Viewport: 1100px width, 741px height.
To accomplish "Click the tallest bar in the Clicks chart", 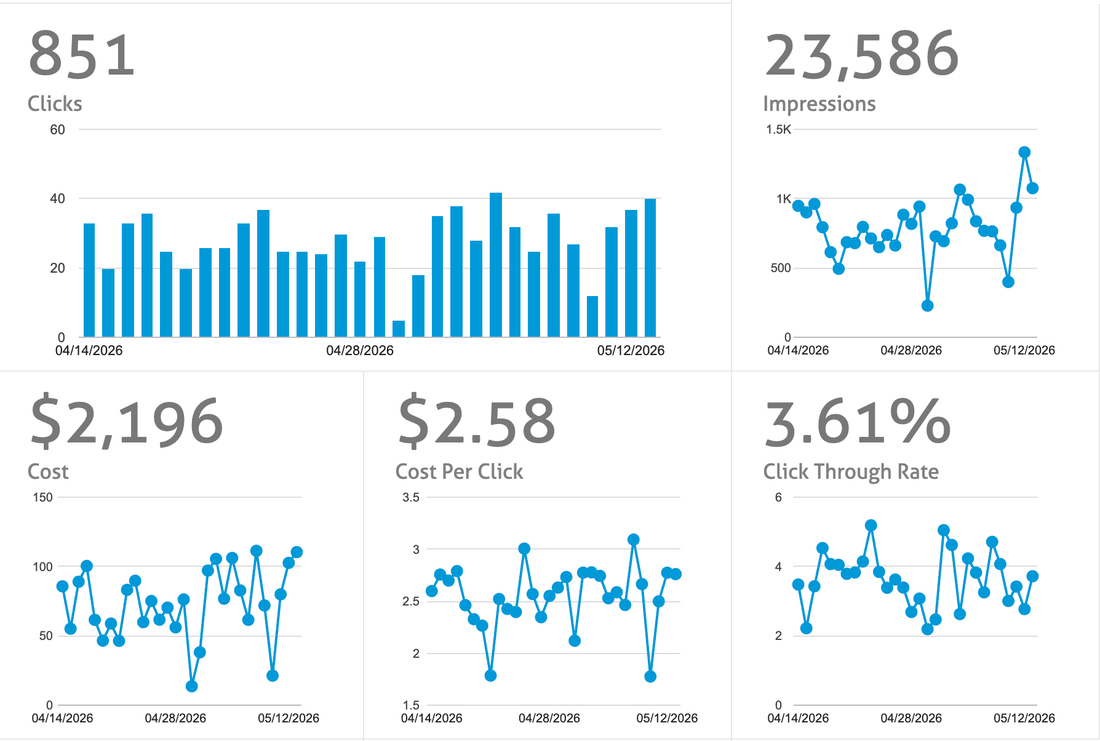I will 496,265.
